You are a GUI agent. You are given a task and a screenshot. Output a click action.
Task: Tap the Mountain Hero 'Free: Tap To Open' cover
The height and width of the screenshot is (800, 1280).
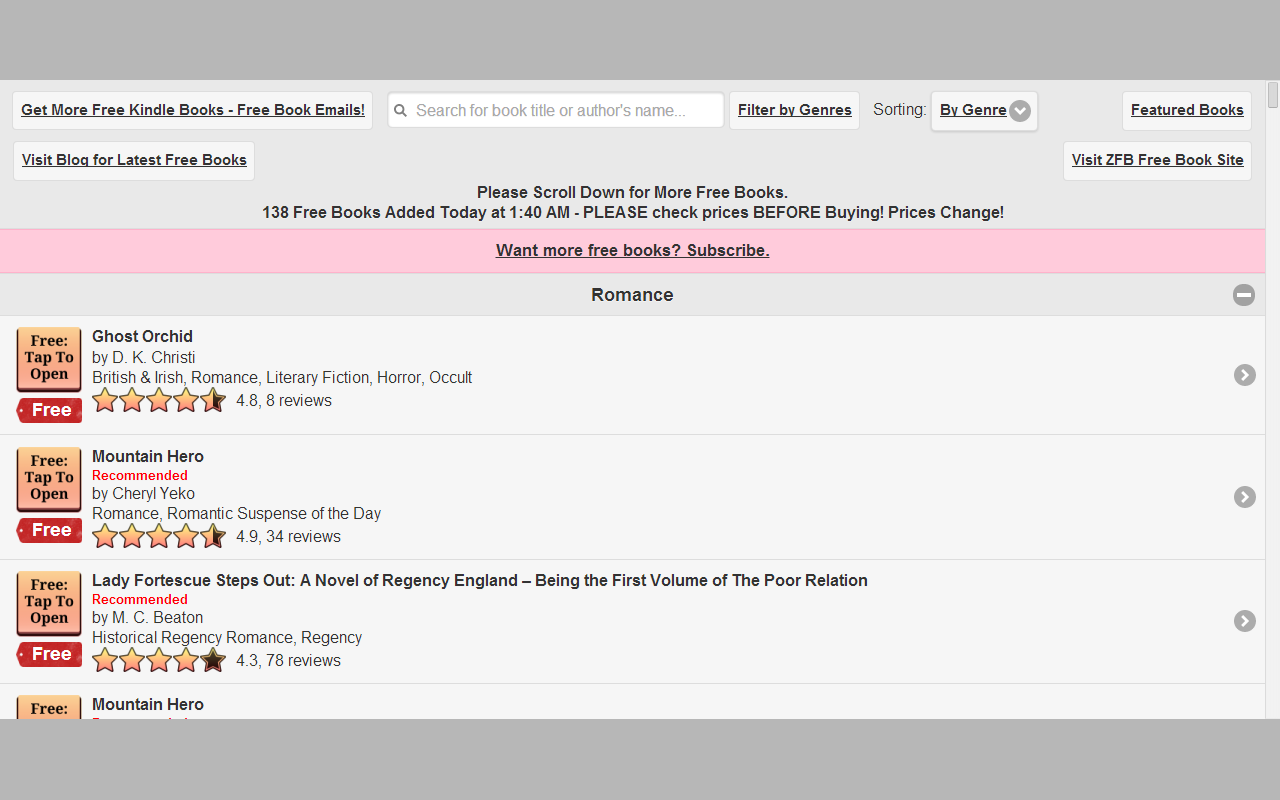click(49, 478)
